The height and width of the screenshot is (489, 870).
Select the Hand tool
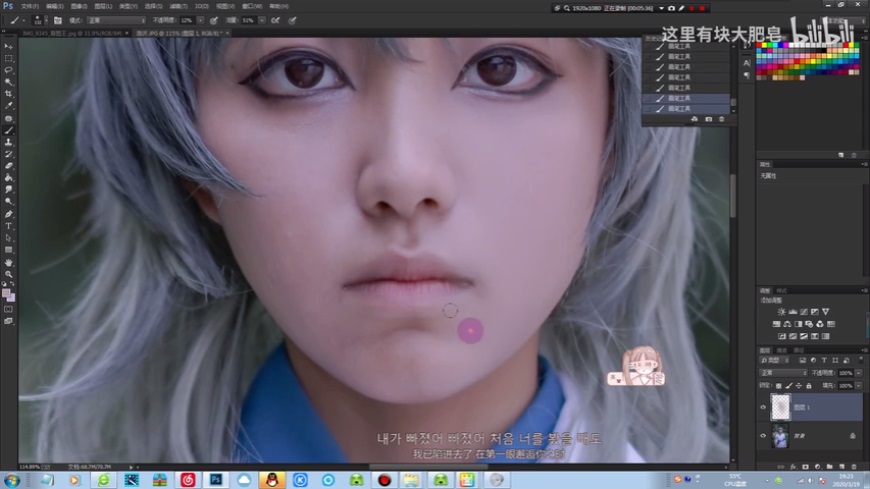click(x=8, y=262)
